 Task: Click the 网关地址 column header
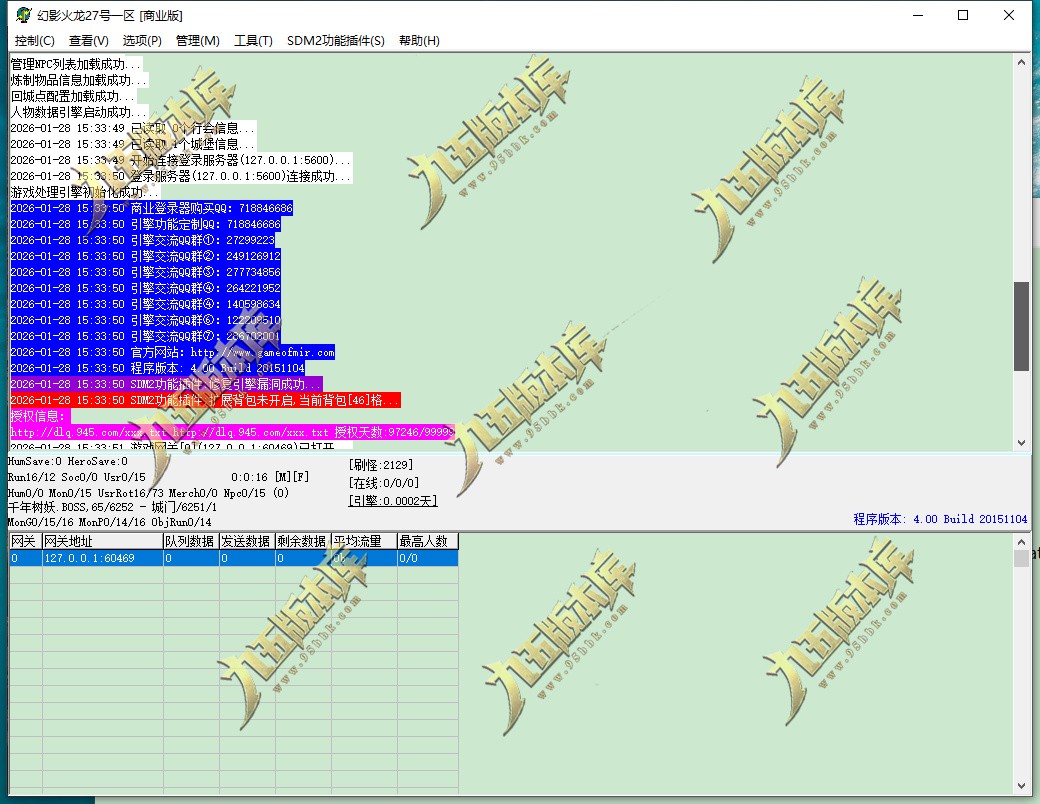[x=103, y=541]
